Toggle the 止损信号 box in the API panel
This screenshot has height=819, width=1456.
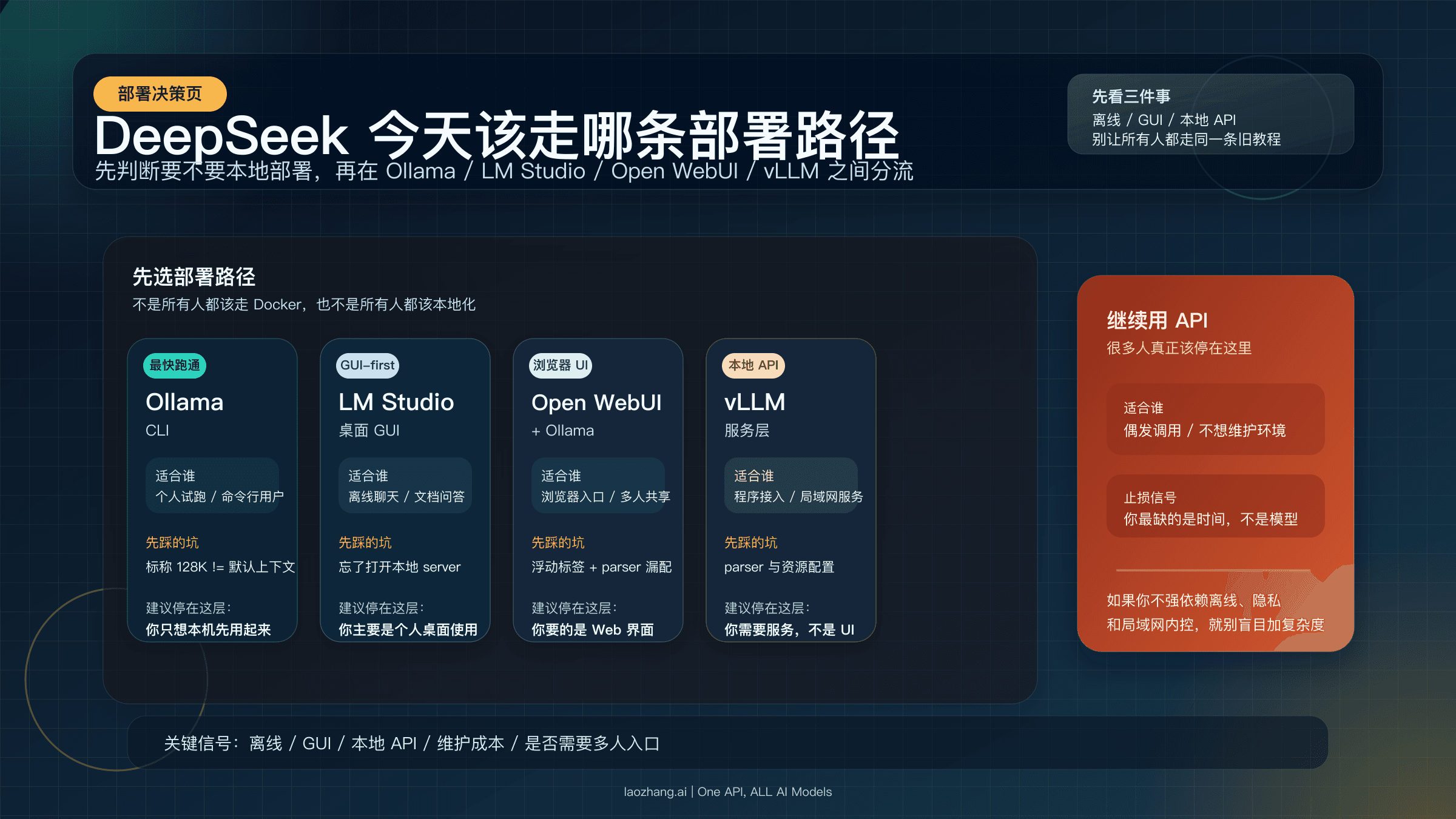point(1215,508)
